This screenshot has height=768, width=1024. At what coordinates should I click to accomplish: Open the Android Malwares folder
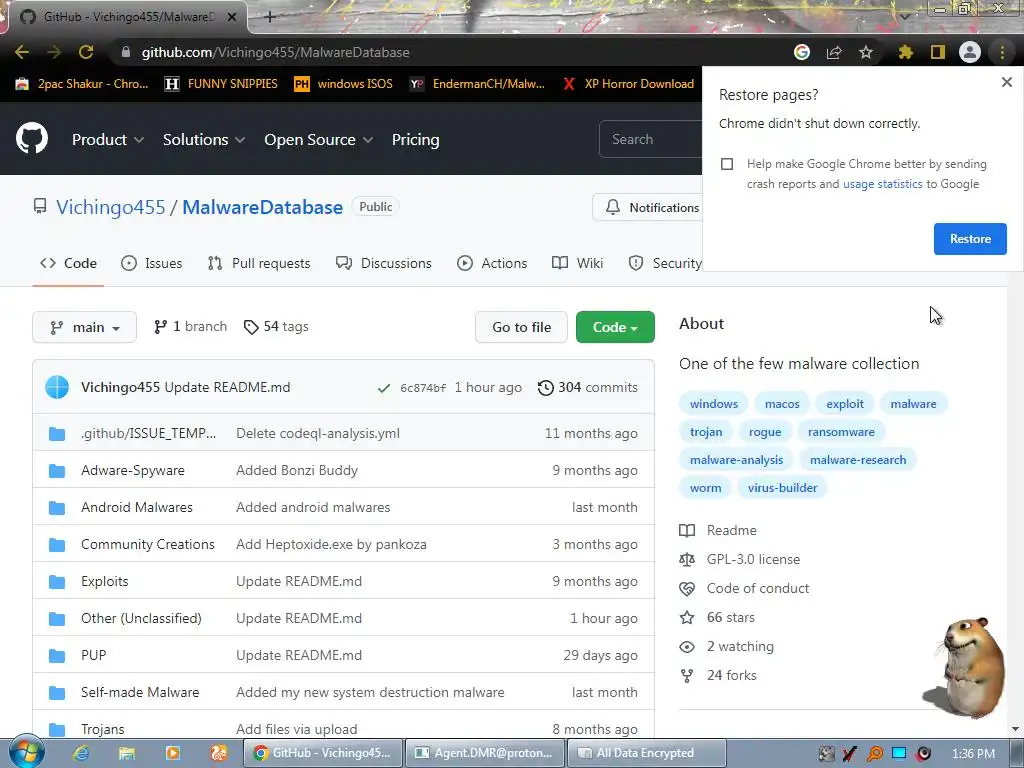[136, 507]
